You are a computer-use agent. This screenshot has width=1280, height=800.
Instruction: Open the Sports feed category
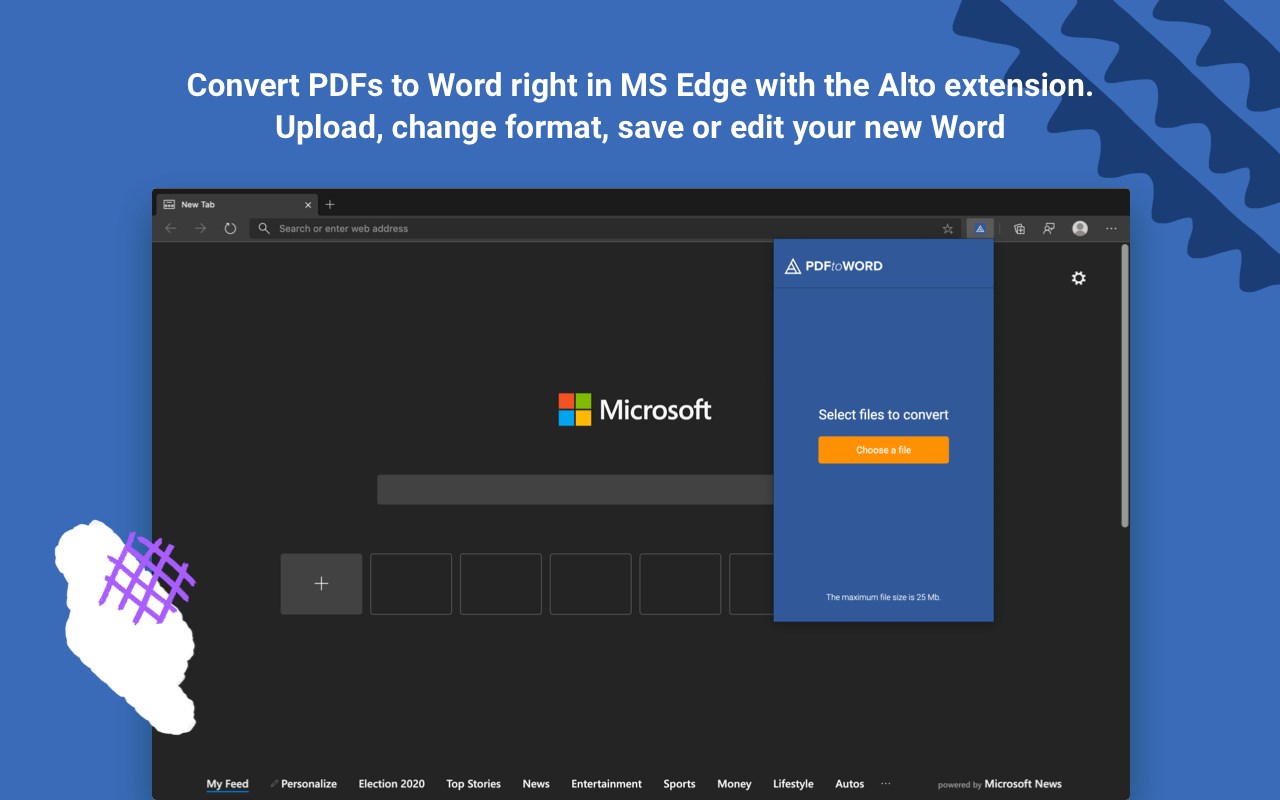pyautogui.click(x=679, y=784)
